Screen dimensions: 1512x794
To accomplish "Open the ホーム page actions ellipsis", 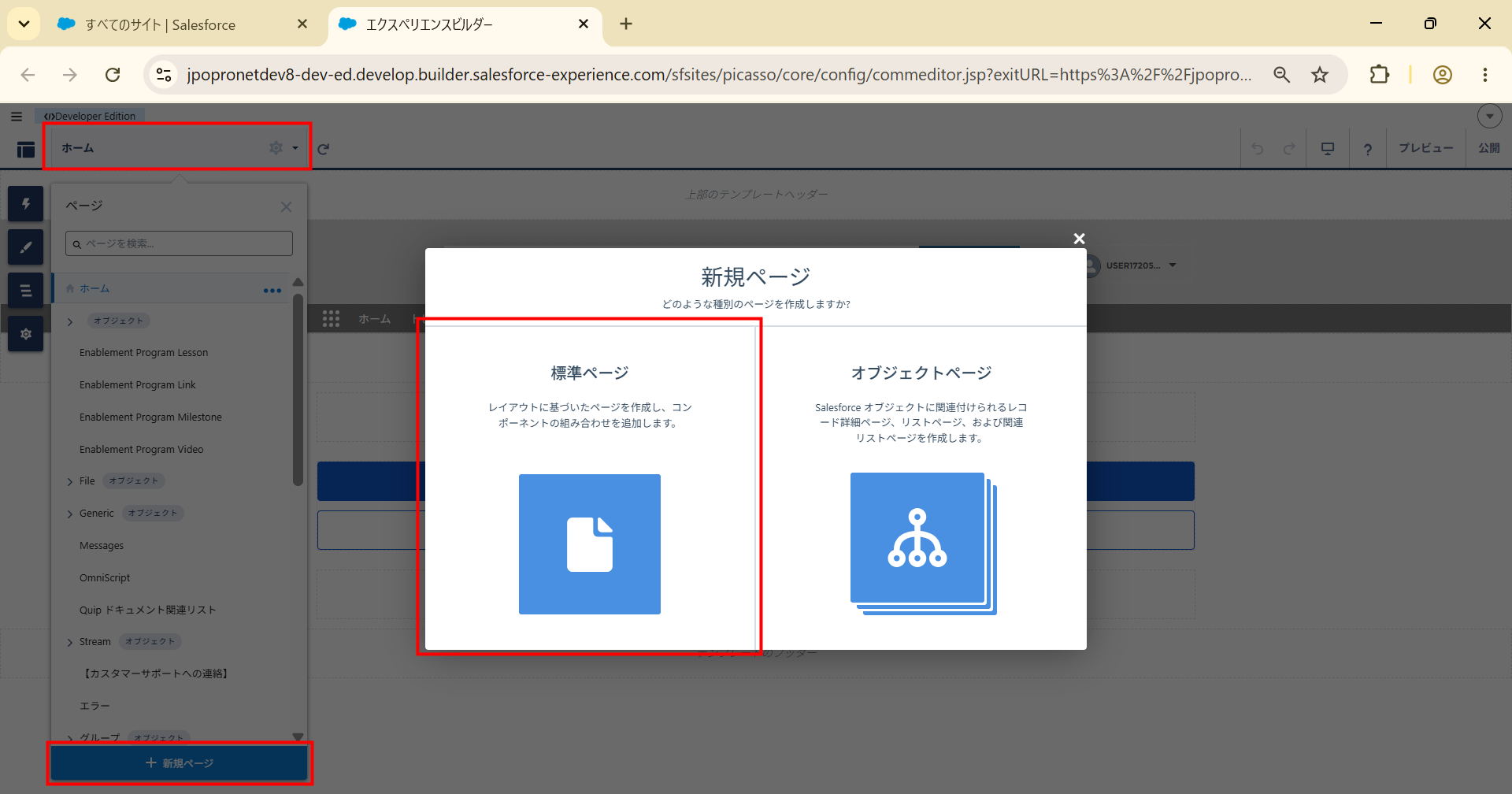I will pos(272,291).
